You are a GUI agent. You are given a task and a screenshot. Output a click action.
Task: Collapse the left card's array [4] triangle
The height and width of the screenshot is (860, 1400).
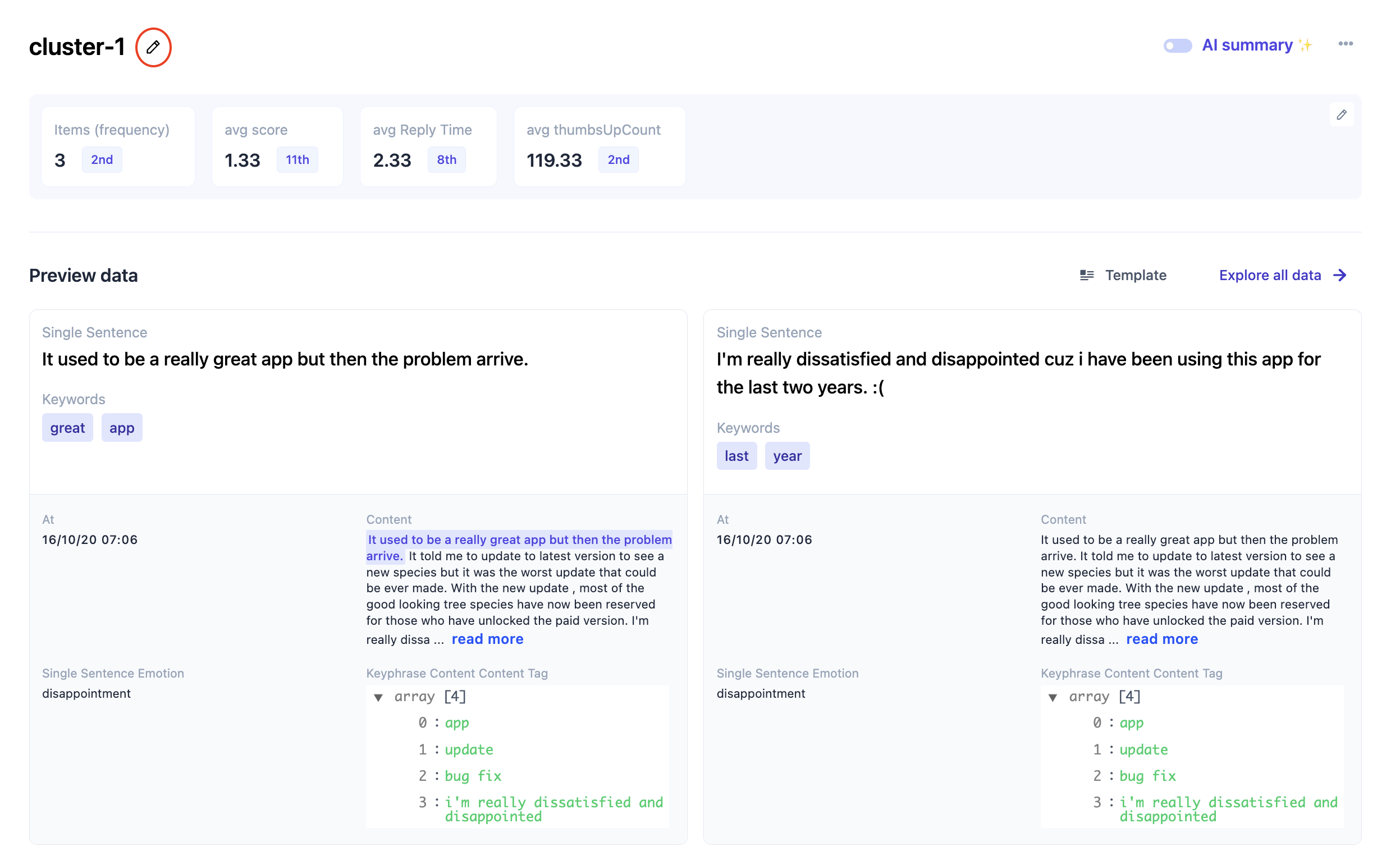click(378, 697)
